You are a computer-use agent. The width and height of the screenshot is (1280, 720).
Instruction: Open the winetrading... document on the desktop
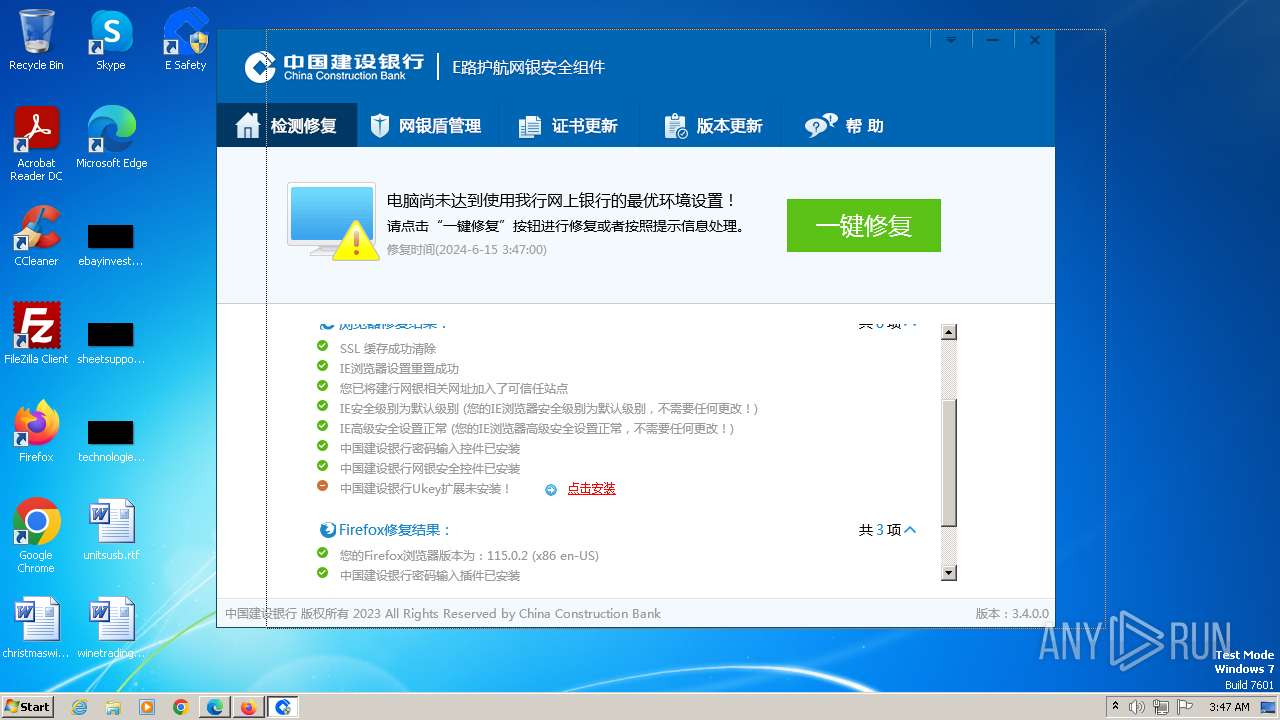[111, 628]
